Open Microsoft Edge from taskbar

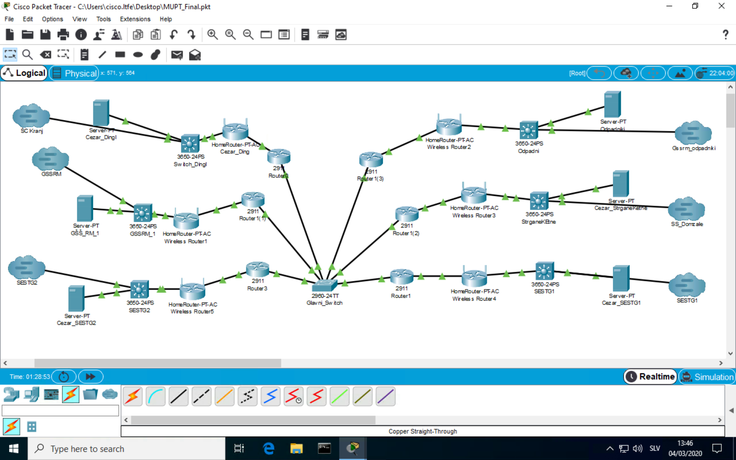coord(268,449)
